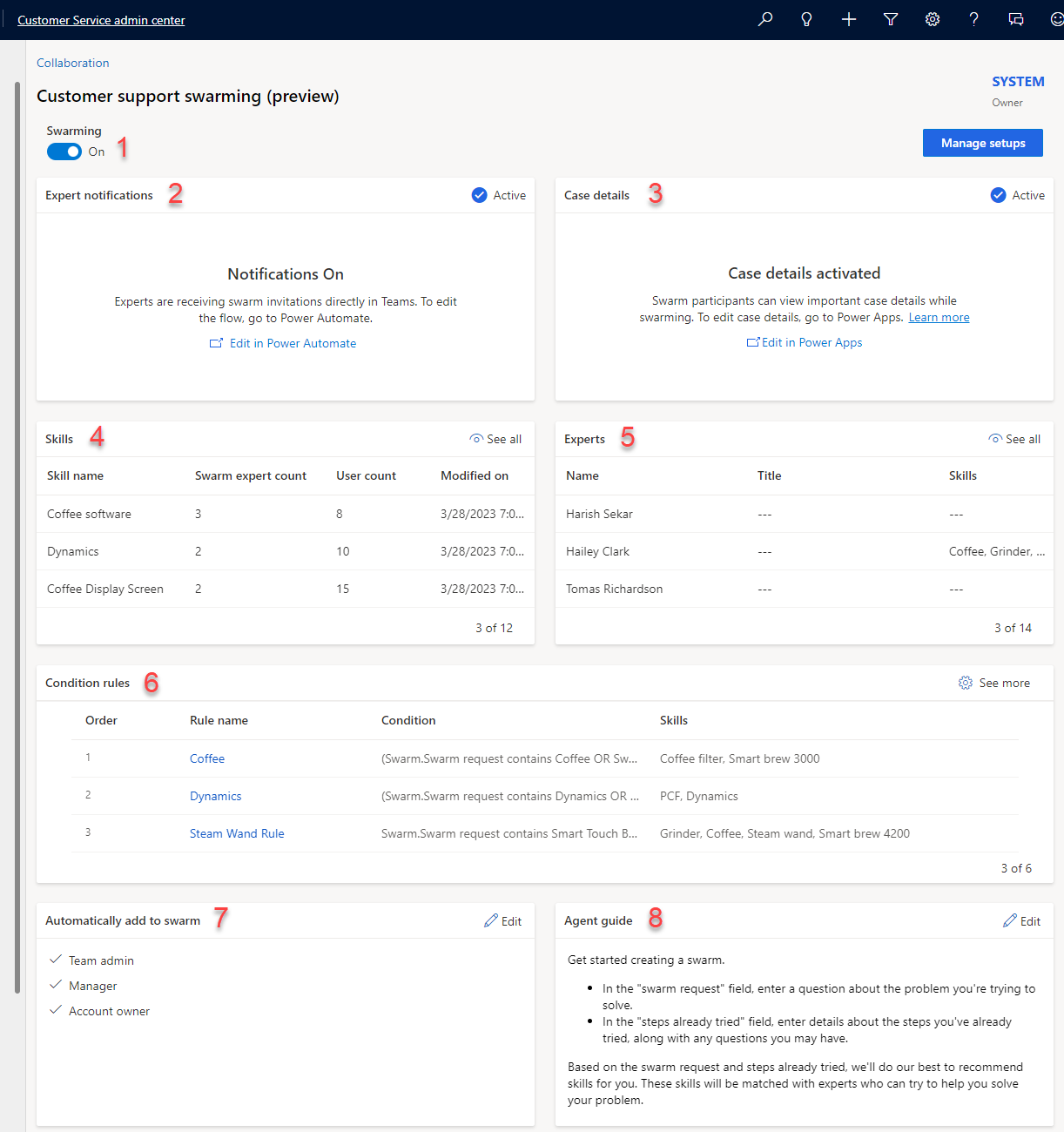The height and width of the screenshot is (1132, 1064).
Task: Expand Condition rules with See more
Action: pyautogui.click(x=994, y=683)
